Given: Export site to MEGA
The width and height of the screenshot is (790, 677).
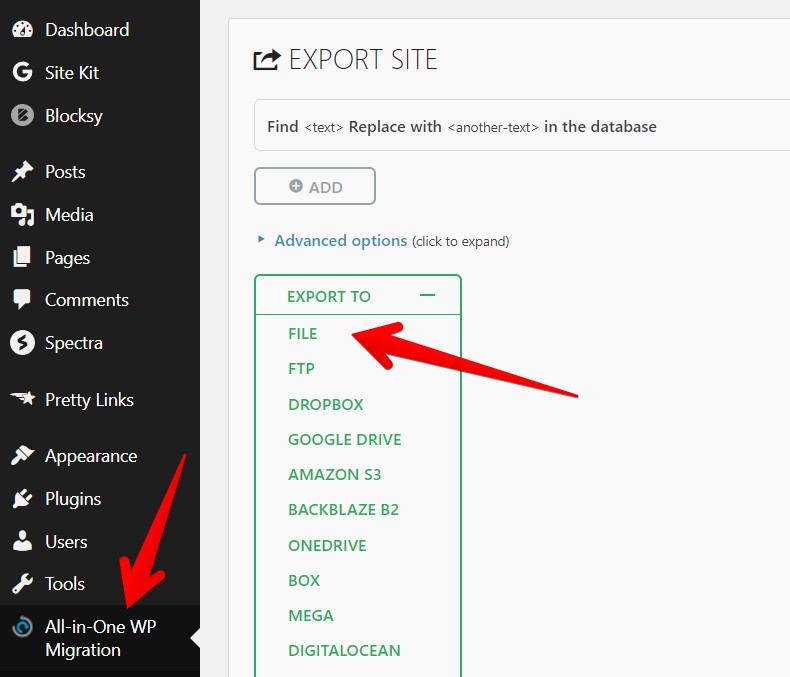Looking at the screenshot, I should (311, 616).
